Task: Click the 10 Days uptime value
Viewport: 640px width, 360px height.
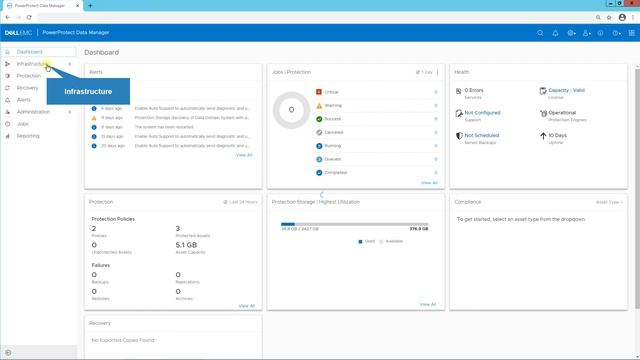Action: coord(557,135)
